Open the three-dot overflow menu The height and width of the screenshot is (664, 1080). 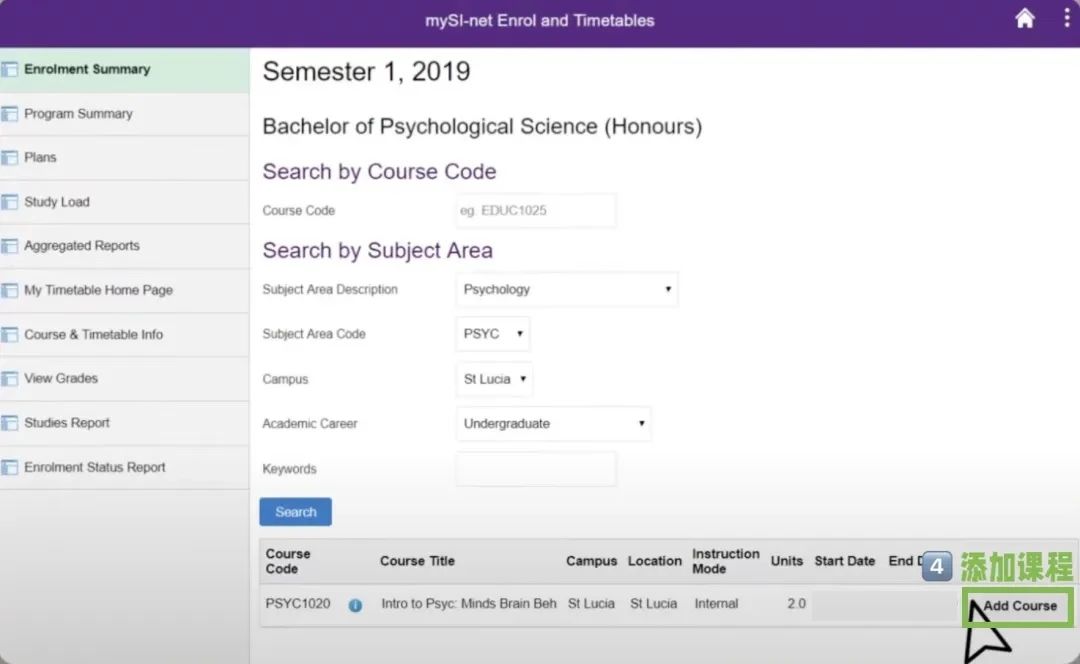click(x=1067, y=18)
